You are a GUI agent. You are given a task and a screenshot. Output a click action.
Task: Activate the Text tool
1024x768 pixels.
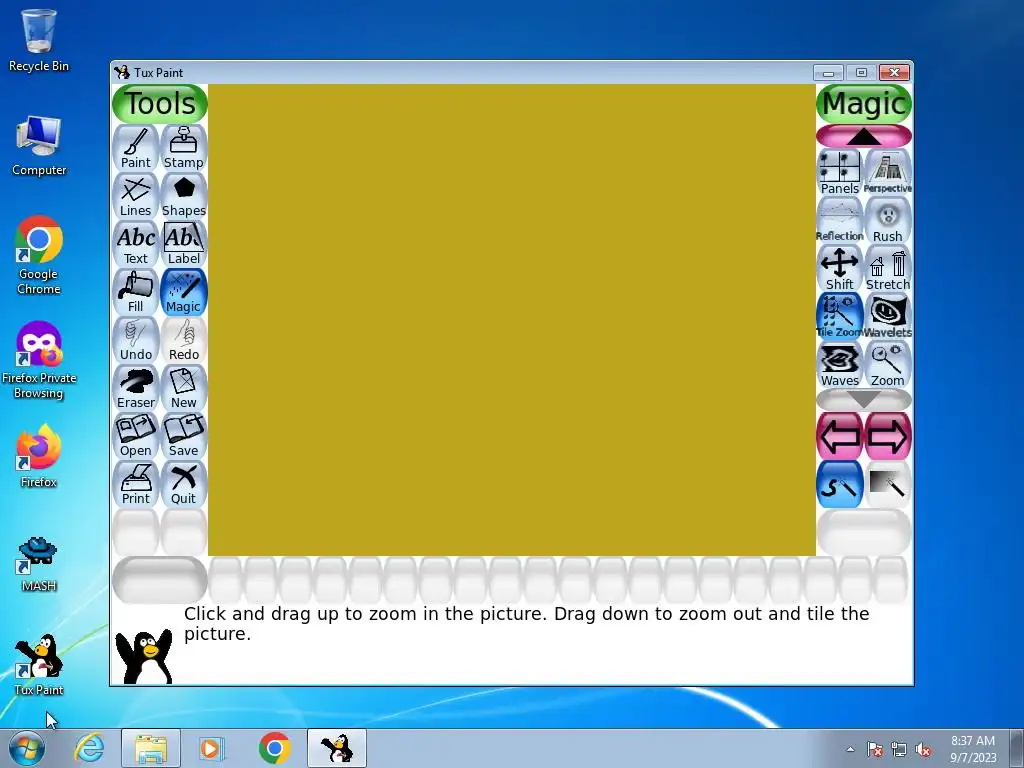tap(136, 244)
